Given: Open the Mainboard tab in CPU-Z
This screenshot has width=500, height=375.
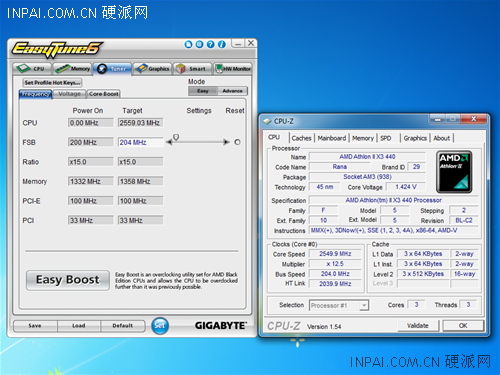Looking at the screenshot, I should tap(332, 138).
